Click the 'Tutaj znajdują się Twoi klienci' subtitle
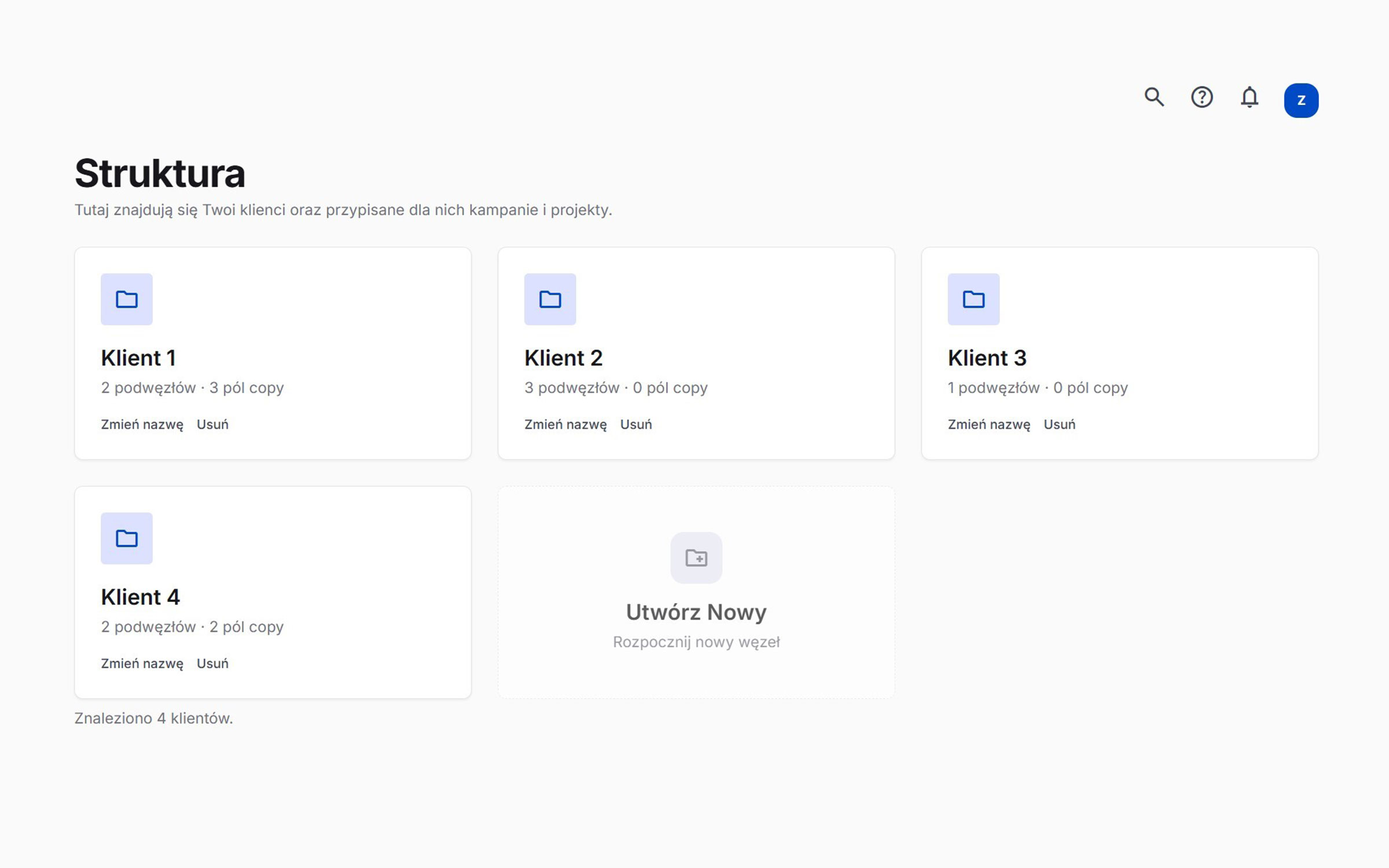 tap(343, 210)
